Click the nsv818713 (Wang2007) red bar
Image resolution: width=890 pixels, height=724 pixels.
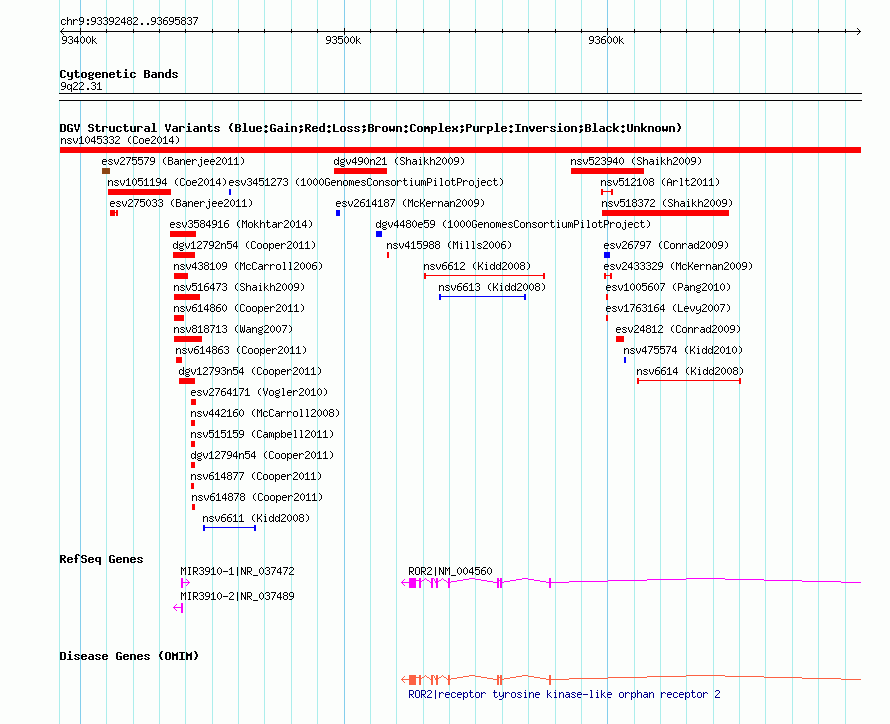click(188, 339)
